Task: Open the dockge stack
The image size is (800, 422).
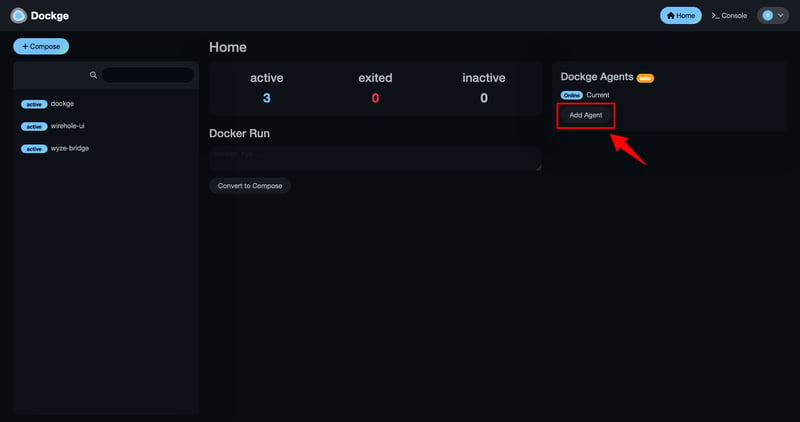Action: pyautogui.click(x=62, y=103)
